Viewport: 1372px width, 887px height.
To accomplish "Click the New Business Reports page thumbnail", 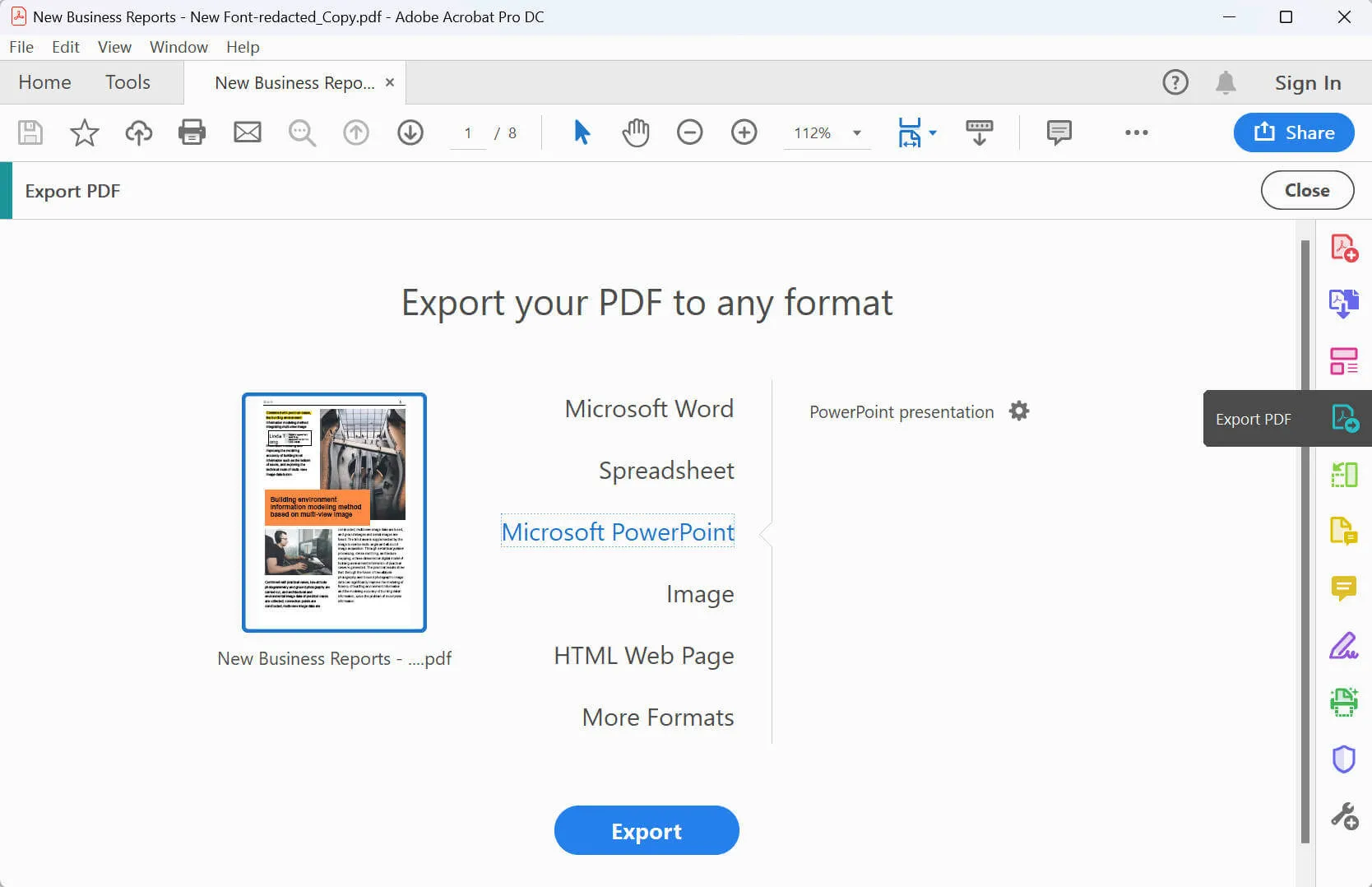I will pyautogui.click(x=334, y=513).
